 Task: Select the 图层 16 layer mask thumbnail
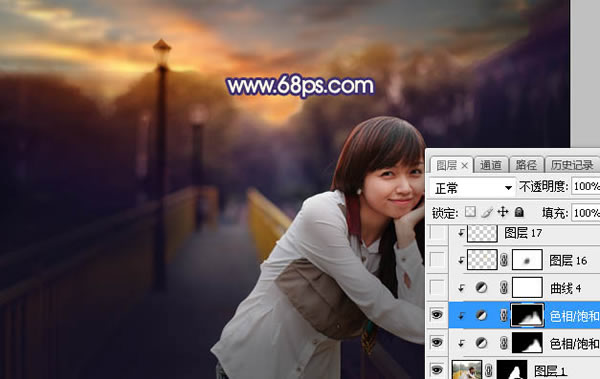pyautogui.click(x=527, y=260)
